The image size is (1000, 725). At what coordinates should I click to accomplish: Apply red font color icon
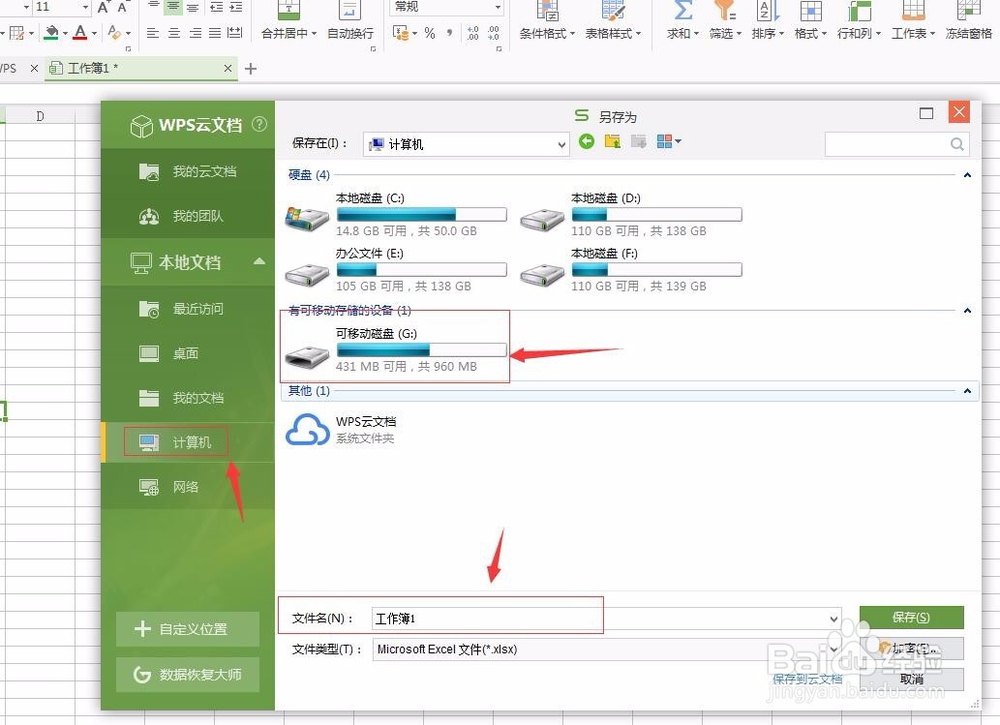pos(80,32)
